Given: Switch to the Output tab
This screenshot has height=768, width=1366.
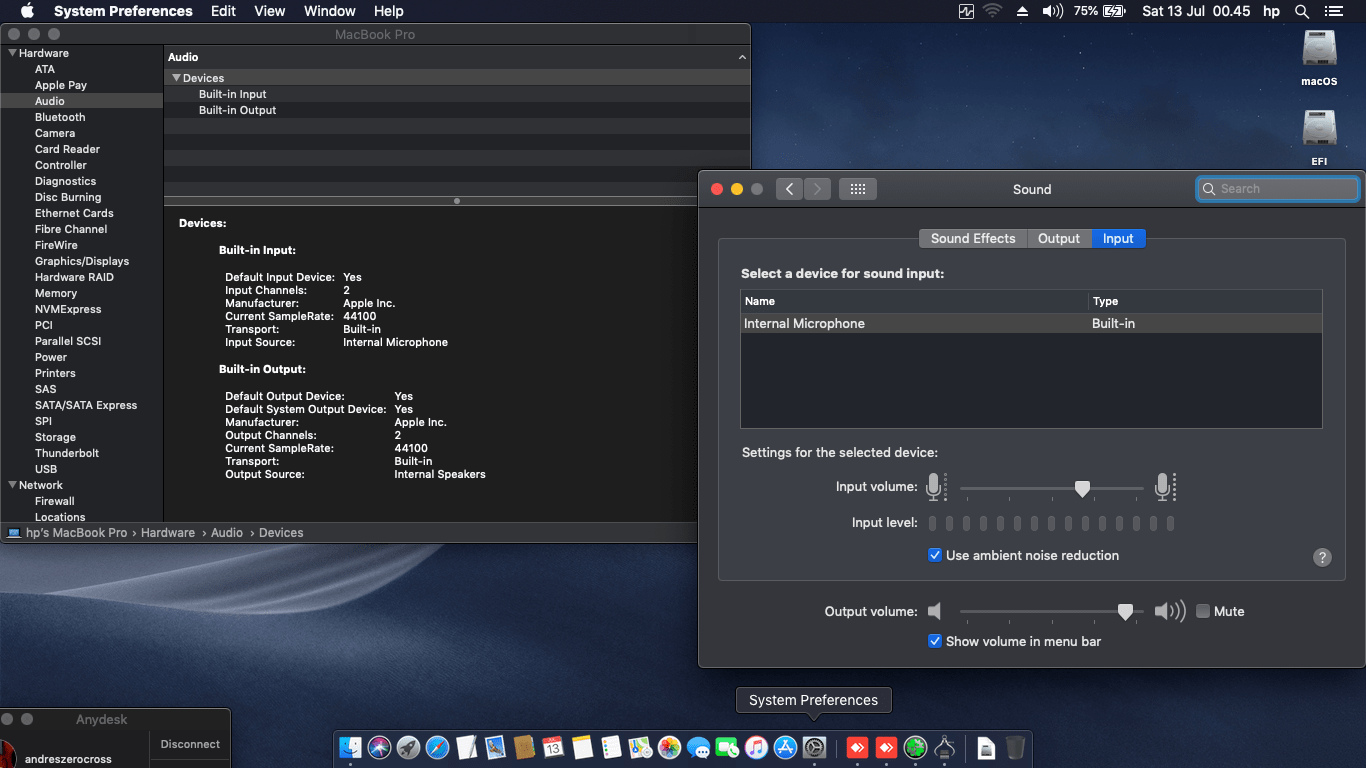Looking at the screenshot, I should pos(1059,238).
